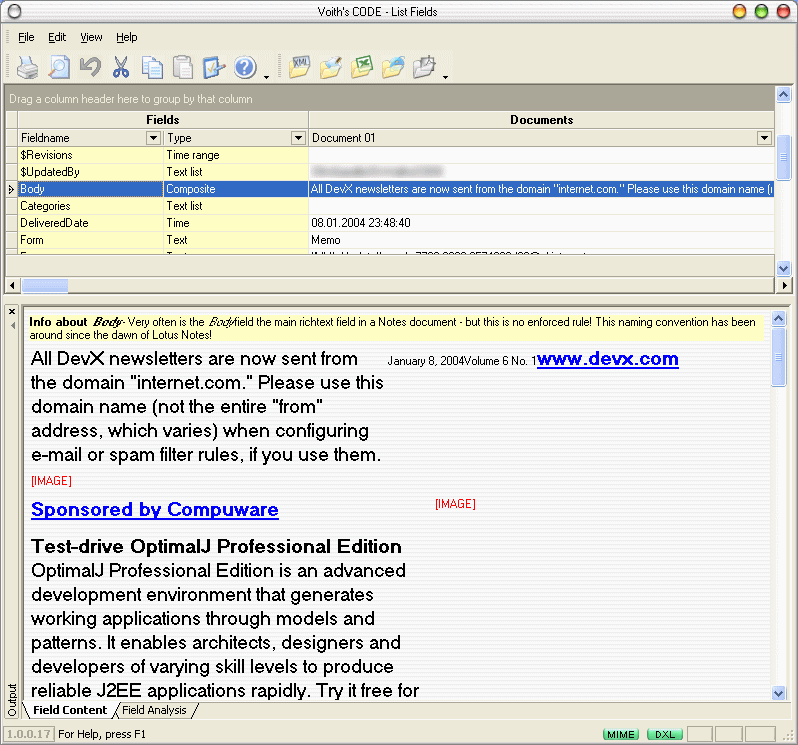This screenshot has width=798, height=745.
Task: Click the Copy documents icon
Action: pyautogui.click(x=152, y=67)
